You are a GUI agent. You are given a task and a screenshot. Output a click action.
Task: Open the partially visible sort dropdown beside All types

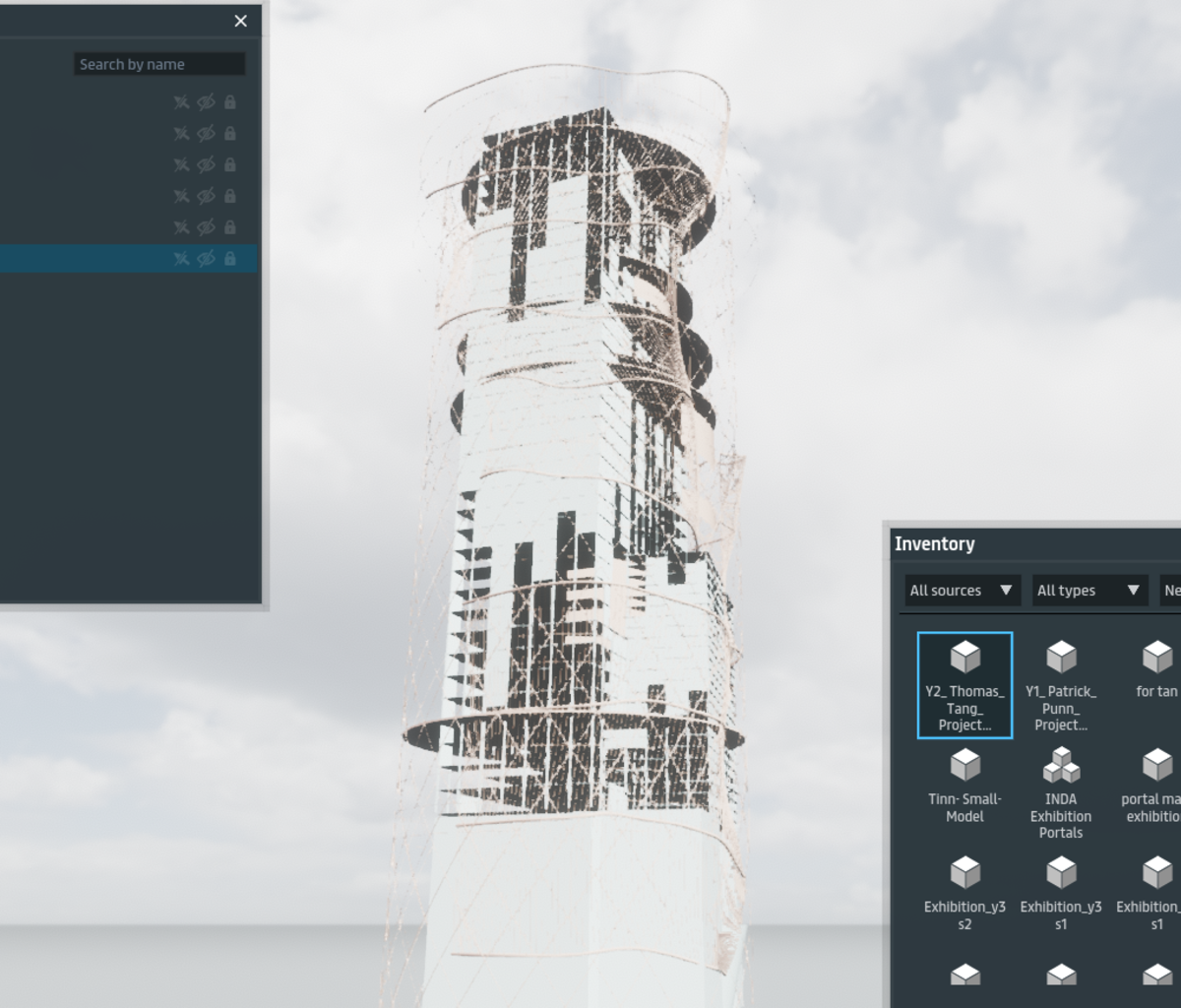pyautogui.click(x=1170, y=591)
